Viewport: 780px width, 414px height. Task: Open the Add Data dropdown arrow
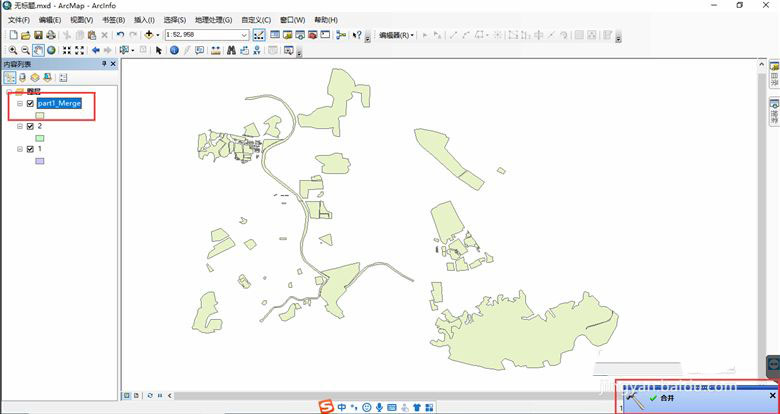pos(158,35)
